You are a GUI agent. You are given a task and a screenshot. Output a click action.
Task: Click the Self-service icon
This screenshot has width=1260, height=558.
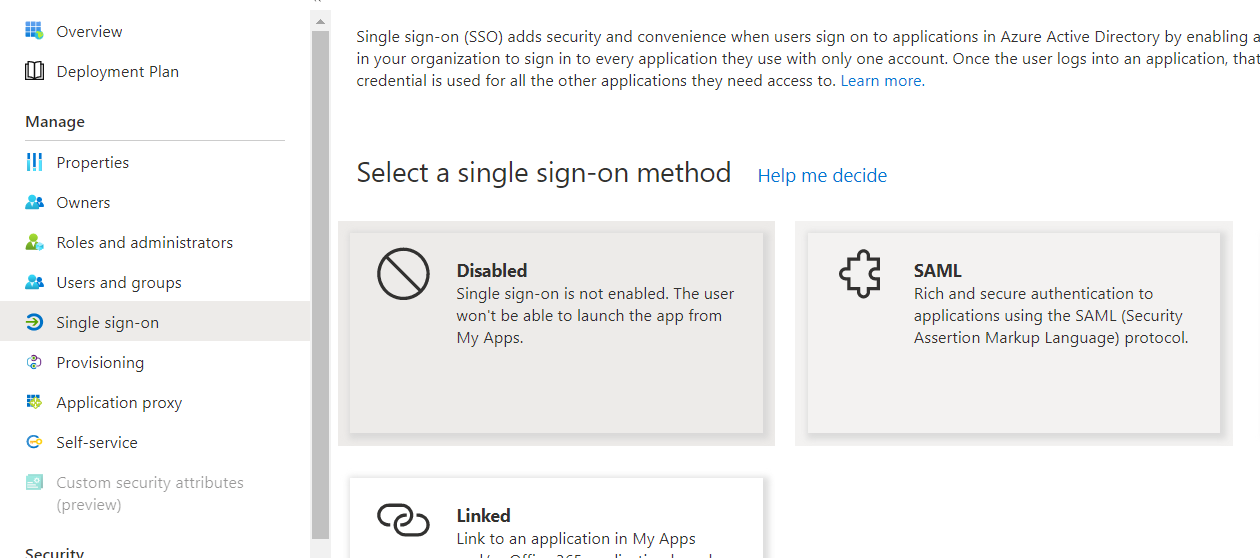pos(34,442)
